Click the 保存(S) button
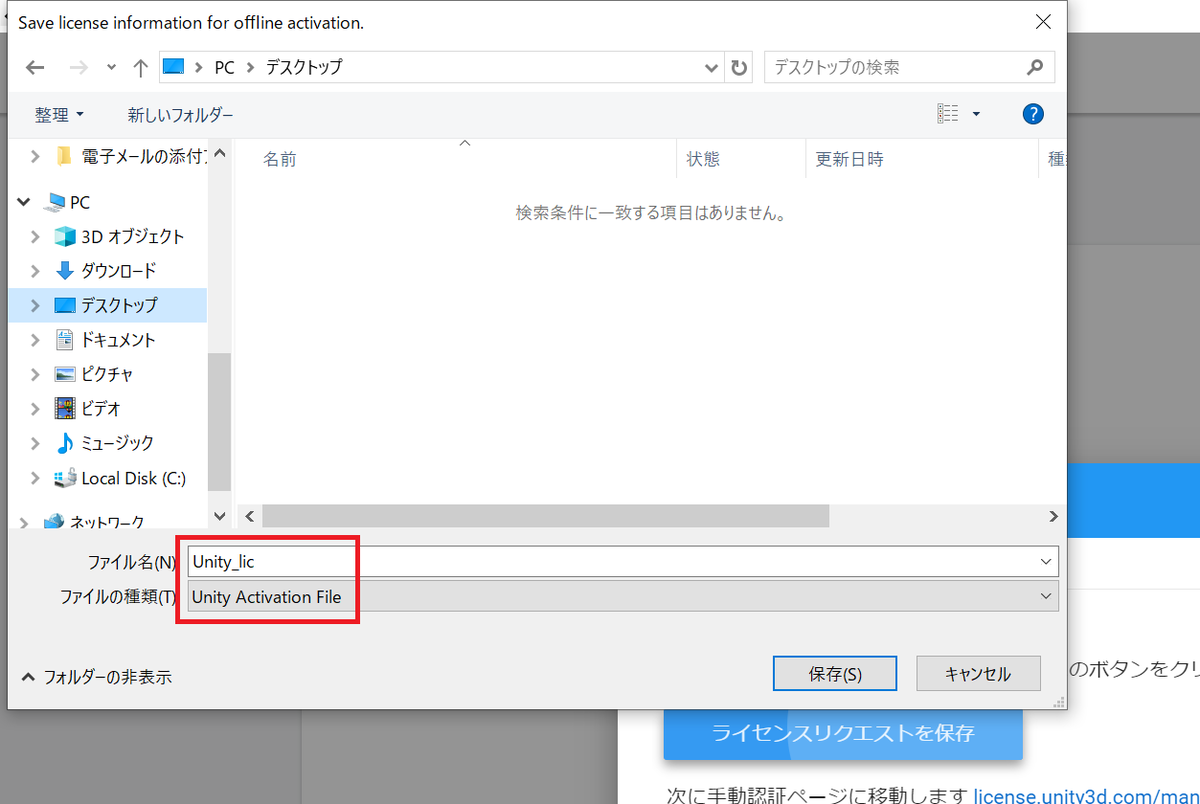 (834, 673)
